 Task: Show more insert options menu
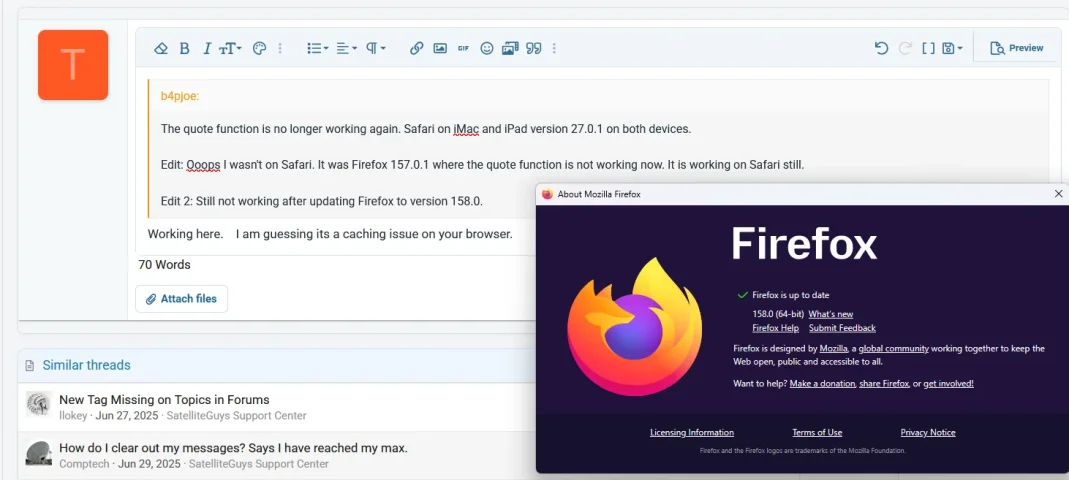click(x=554, y=48)
